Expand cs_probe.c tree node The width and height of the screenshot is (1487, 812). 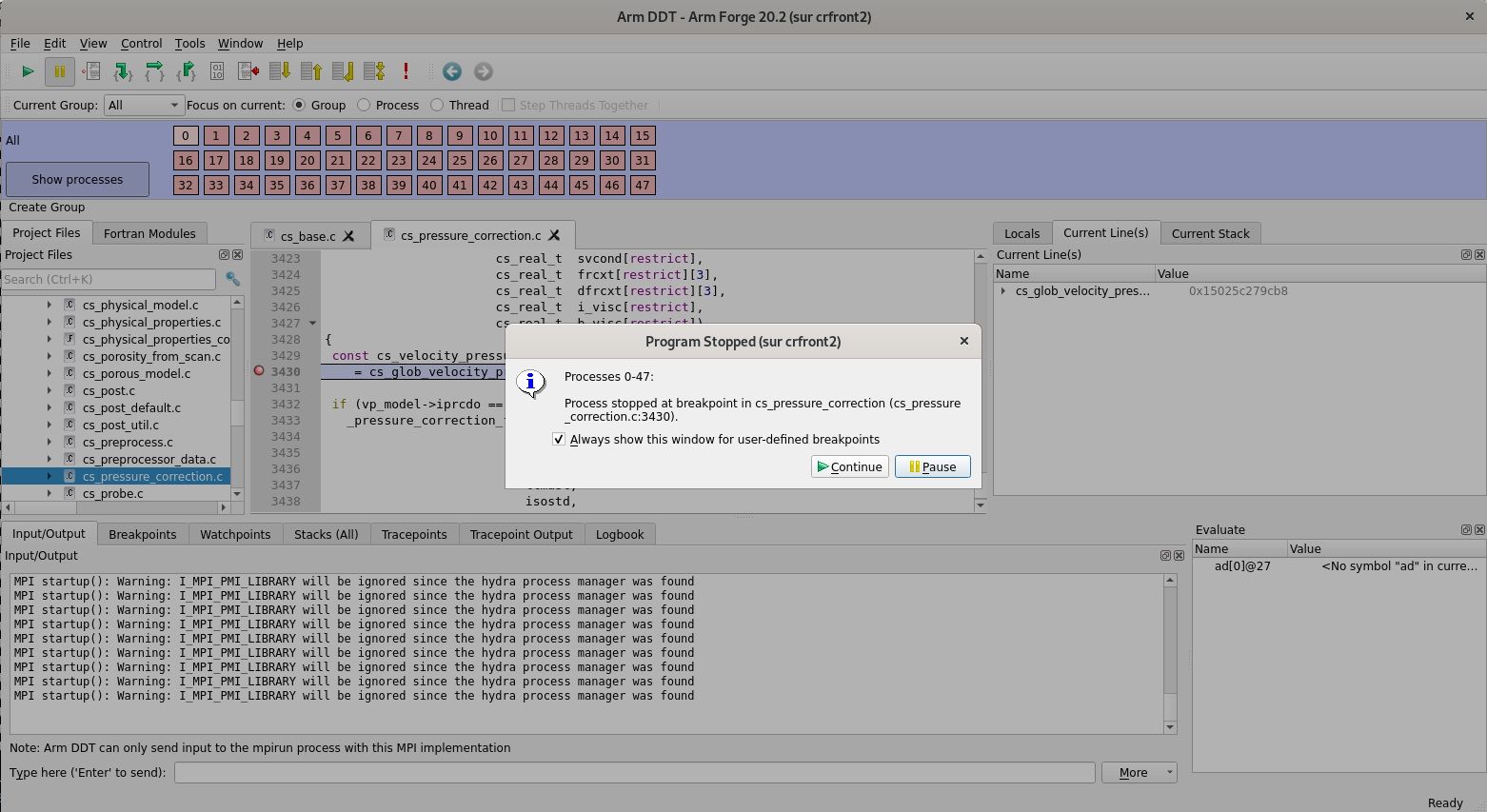50,493
